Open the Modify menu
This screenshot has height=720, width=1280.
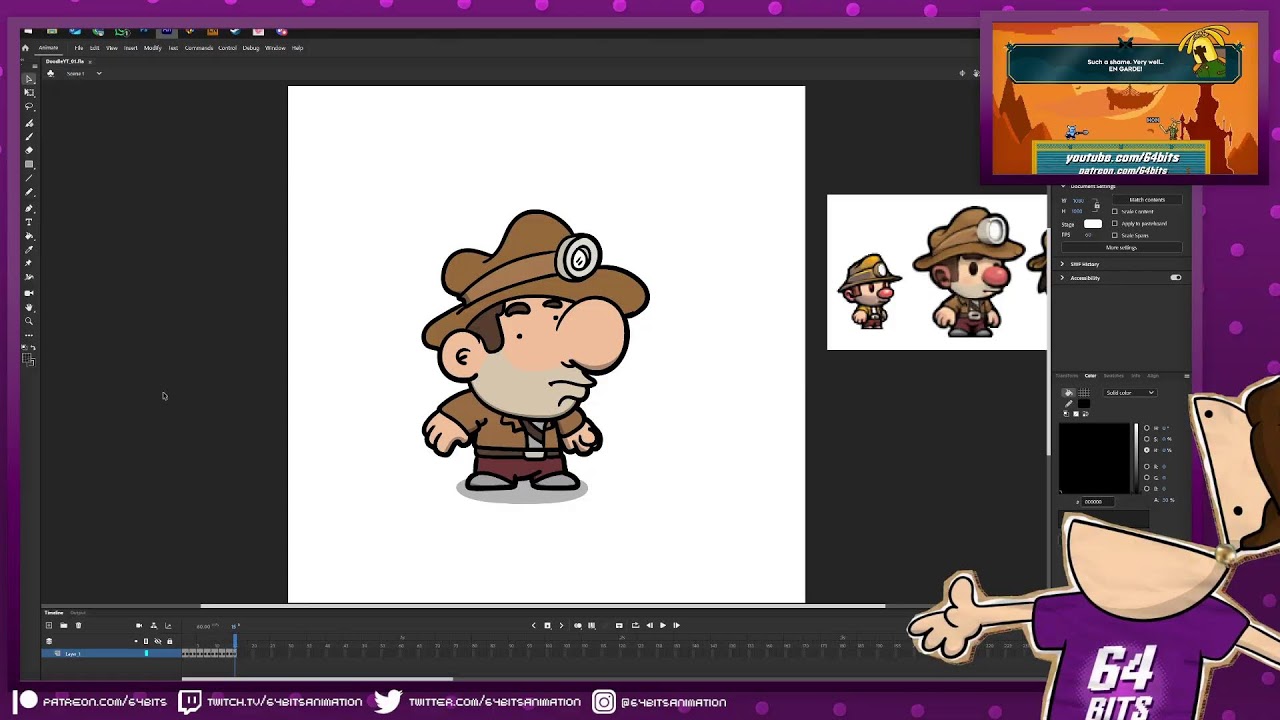[152, 48]
